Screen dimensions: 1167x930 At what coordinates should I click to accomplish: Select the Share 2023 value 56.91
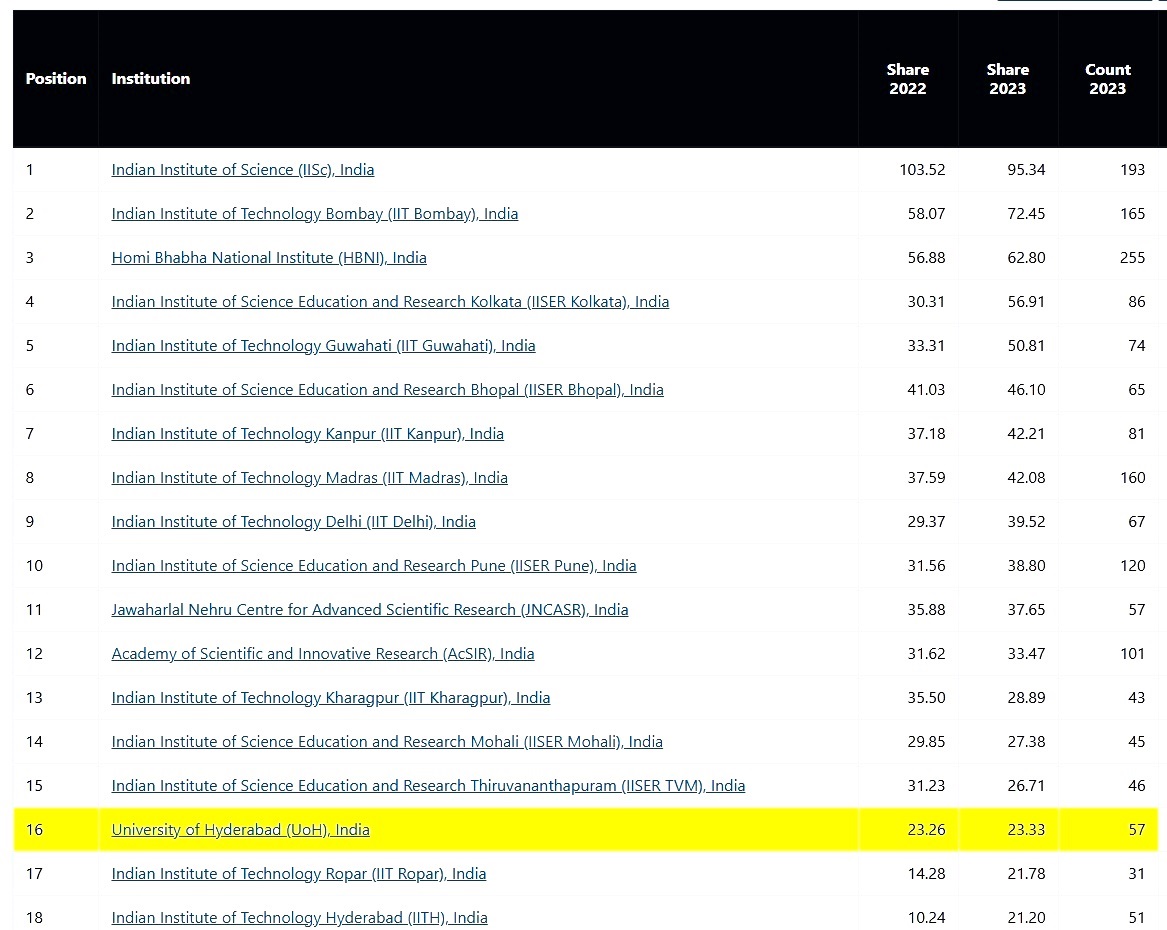coord(1026,301)
